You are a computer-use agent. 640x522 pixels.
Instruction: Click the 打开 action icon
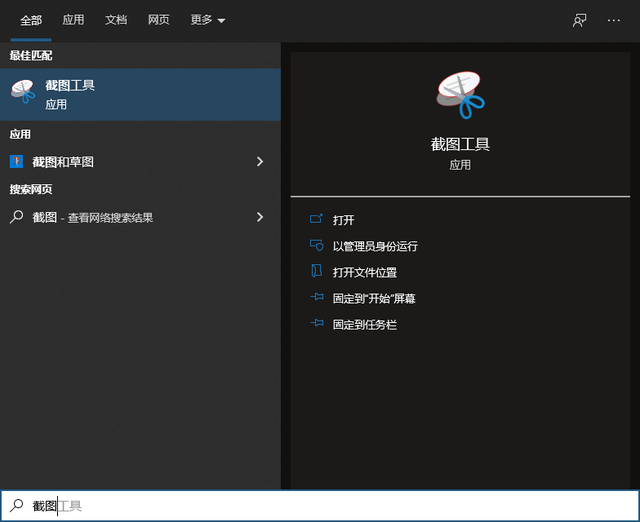(316, 219)
